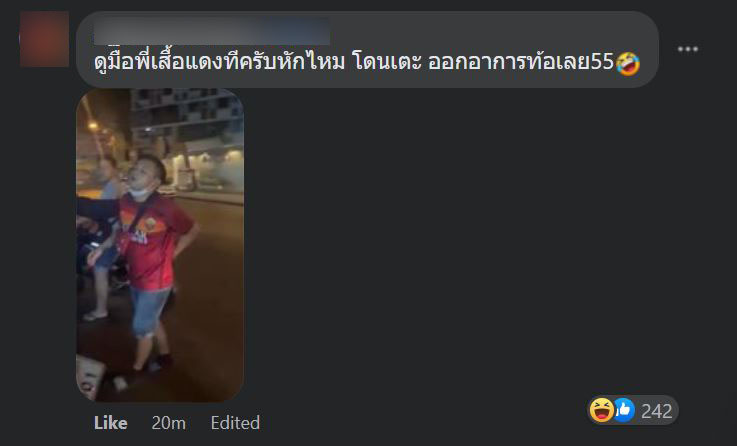Click the Thai comment text
Image resolution: width=737 pixels, height=446 pixels.
tap(367, 63)
